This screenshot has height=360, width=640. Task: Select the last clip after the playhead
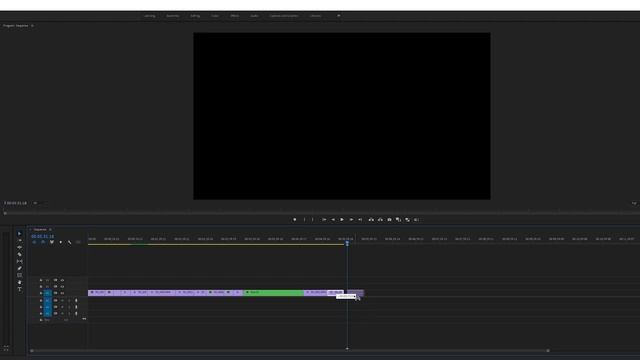click(x=356, y=293)
